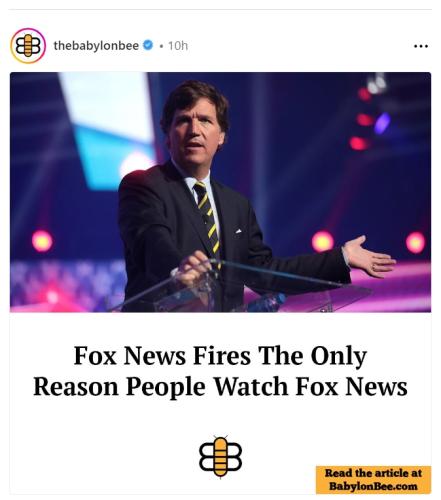Click the red stage lights upper right
Screen dimensions: 441x500
click(x=362, y=120)
